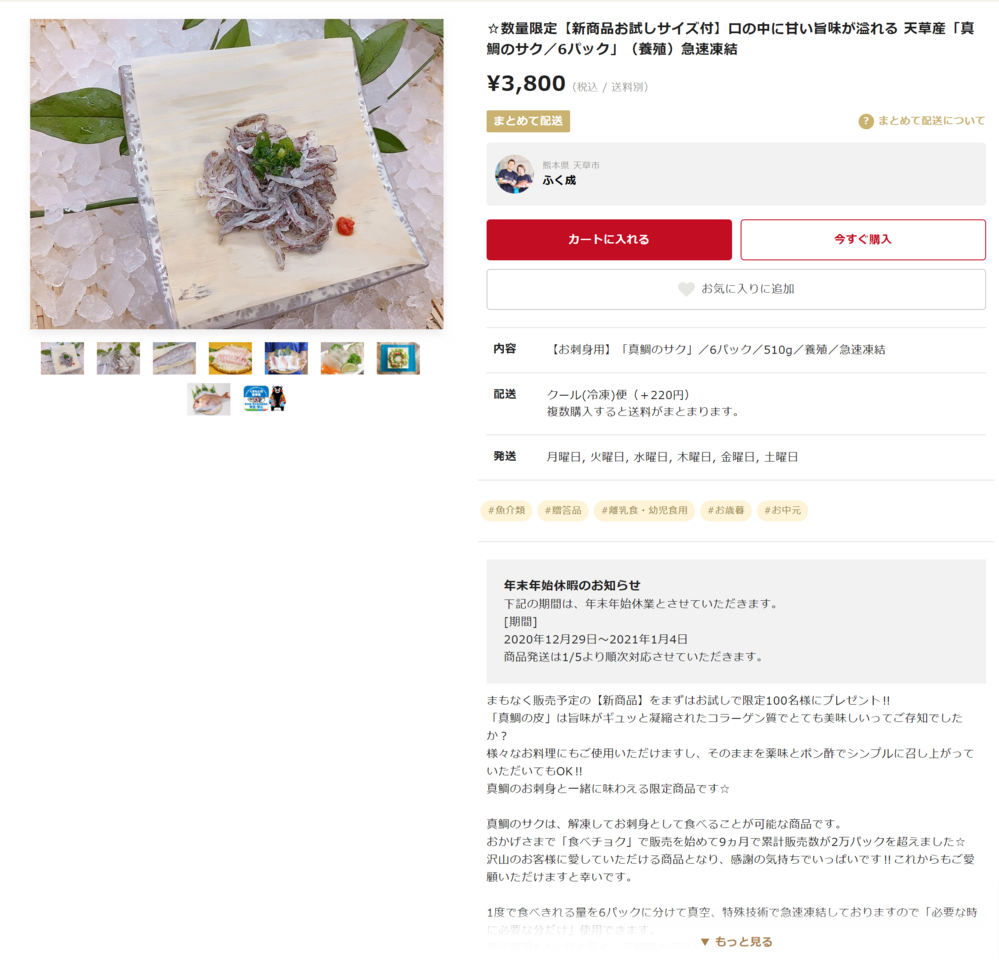Image resolution: width=999 pixels, height=974 pixels.
Task: Select the fourth thumbnail with yellow background sashimi
Action: point(230,358)
